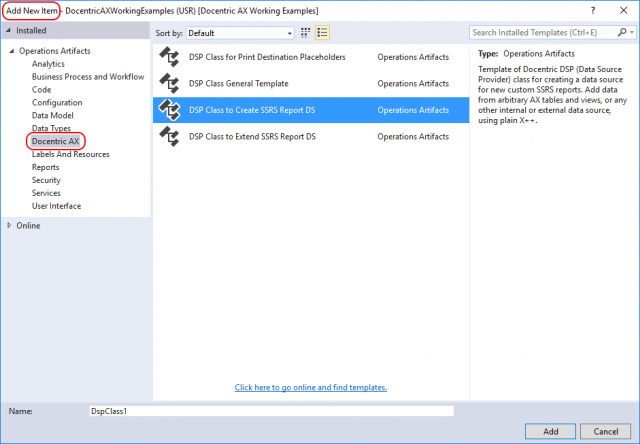The image size is (640, 444).
Task: Switch to small icons grid view
Action: (305, 33)
